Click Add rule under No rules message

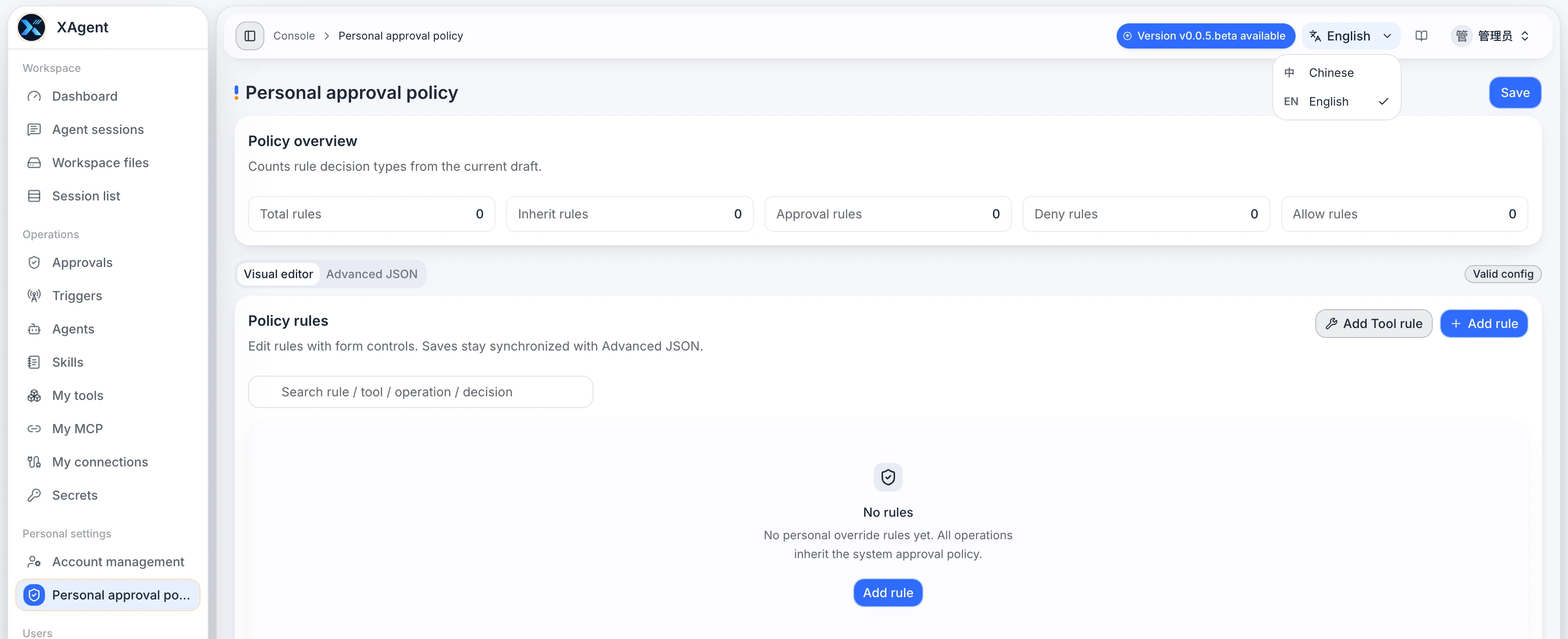point(888,593)
